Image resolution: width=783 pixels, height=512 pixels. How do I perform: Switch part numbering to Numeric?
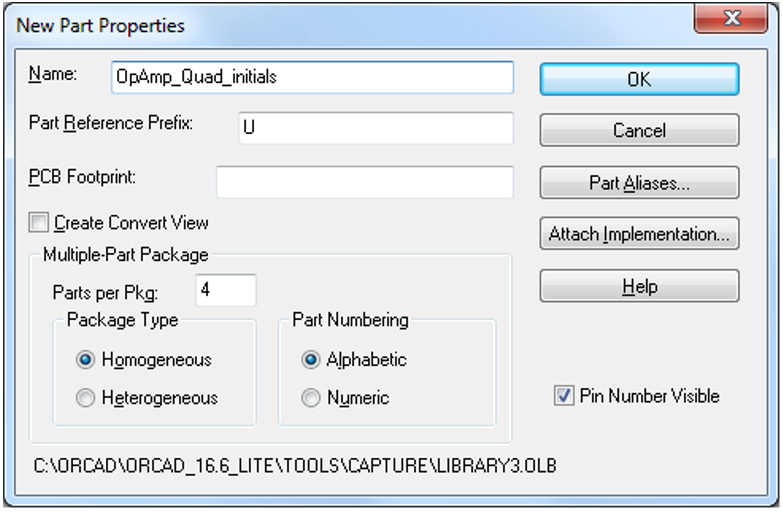click(311, 398)
